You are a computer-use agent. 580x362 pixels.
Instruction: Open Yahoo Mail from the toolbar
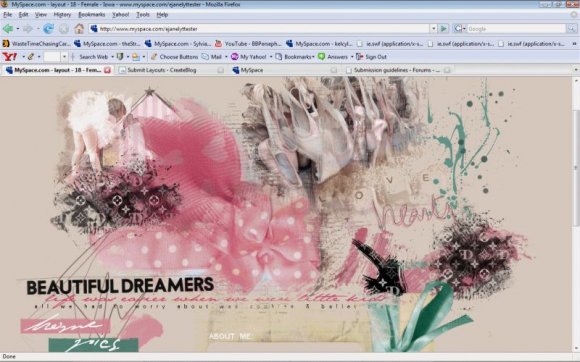212,57
